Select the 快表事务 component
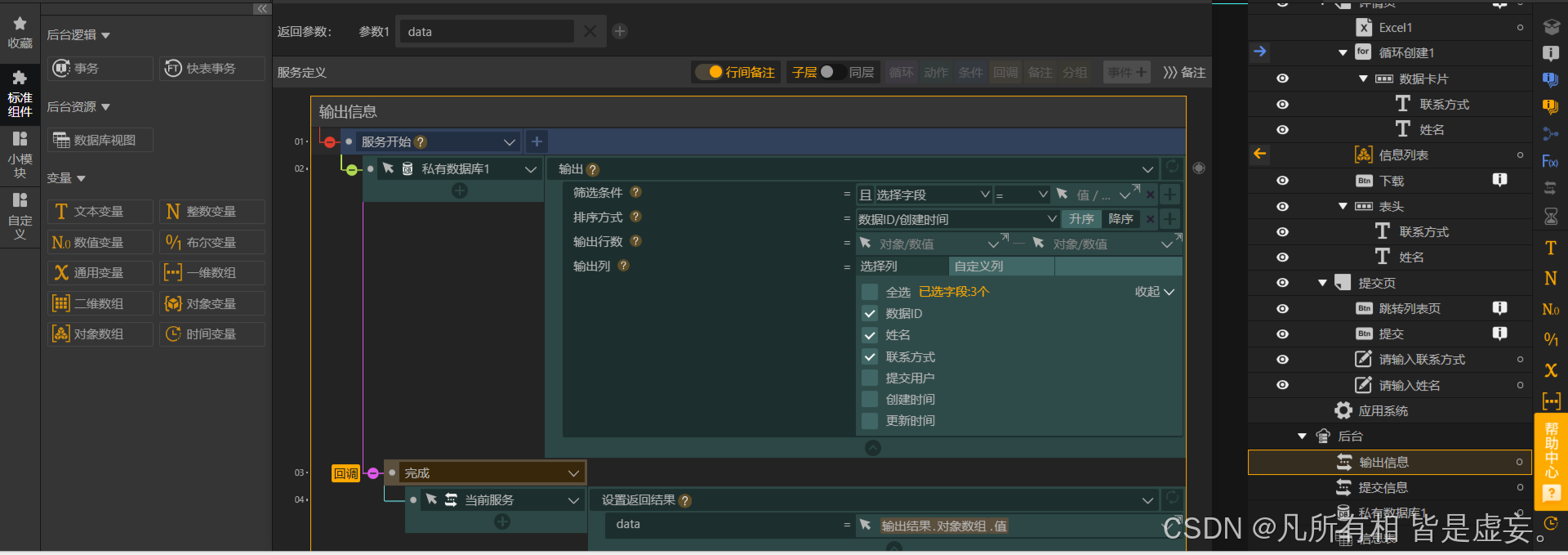1568x555 pixels. tap(212, 69)
